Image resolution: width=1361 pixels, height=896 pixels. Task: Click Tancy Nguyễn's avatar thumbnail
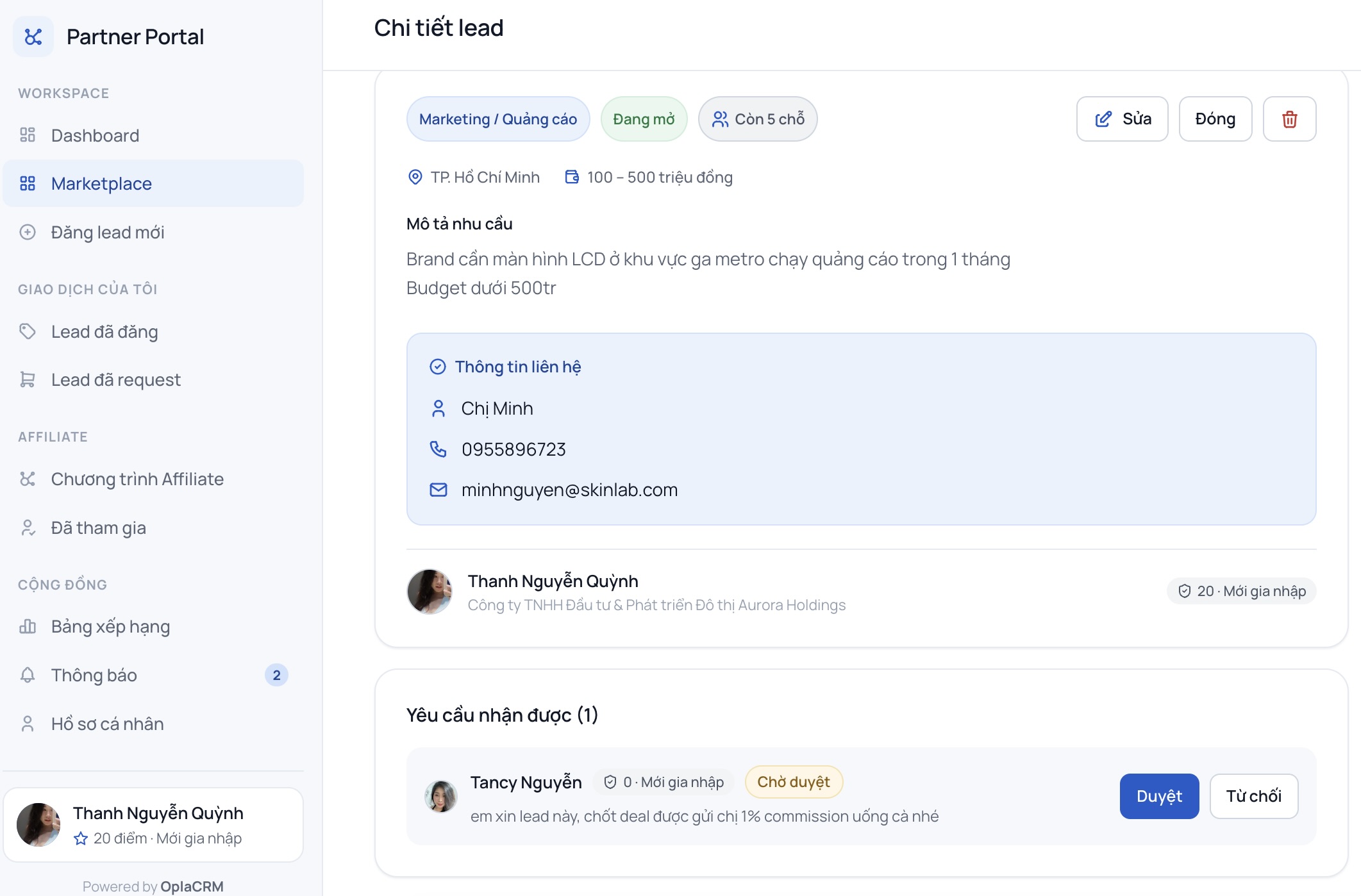441,797
